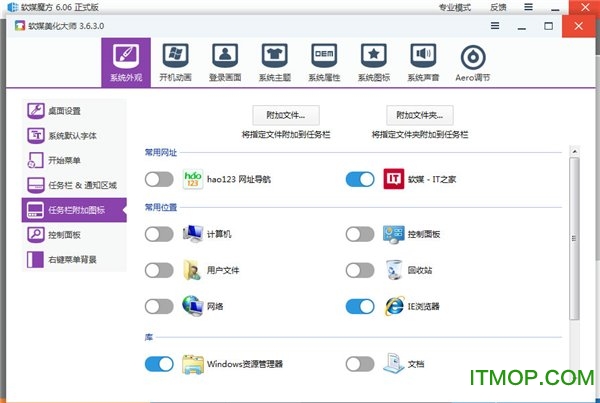Click the 桌面设置 sidebar icon
The height and width of the screenshot is (403, 600).
pos(36,111)
